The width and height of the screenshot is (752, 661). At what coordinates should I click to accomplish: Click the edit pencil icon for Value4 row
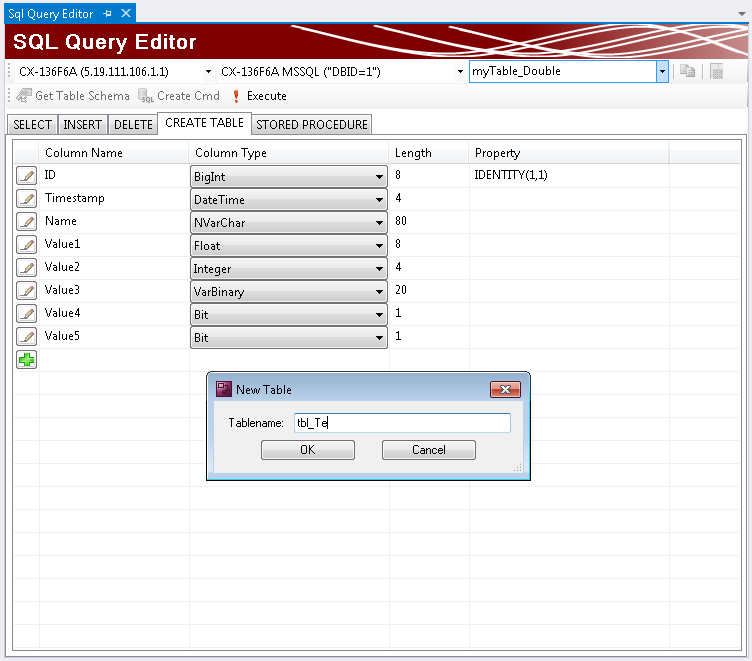click(x=26, y=314)
